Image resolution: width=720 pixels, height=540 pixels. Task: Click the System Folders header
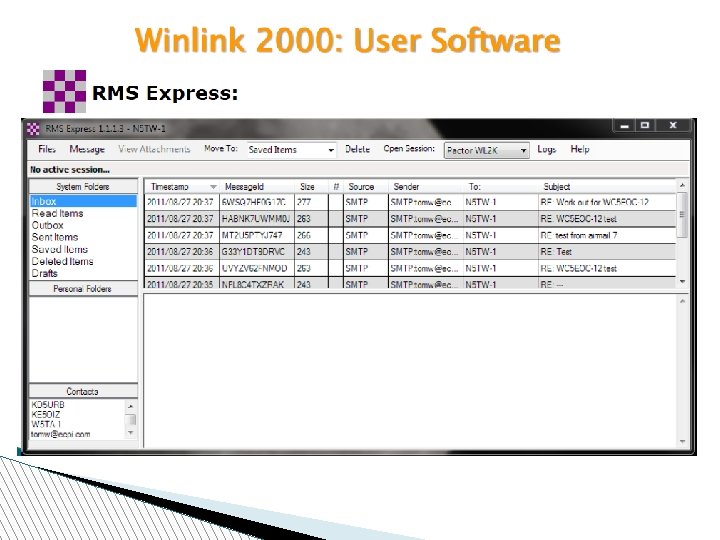point(83,186)
